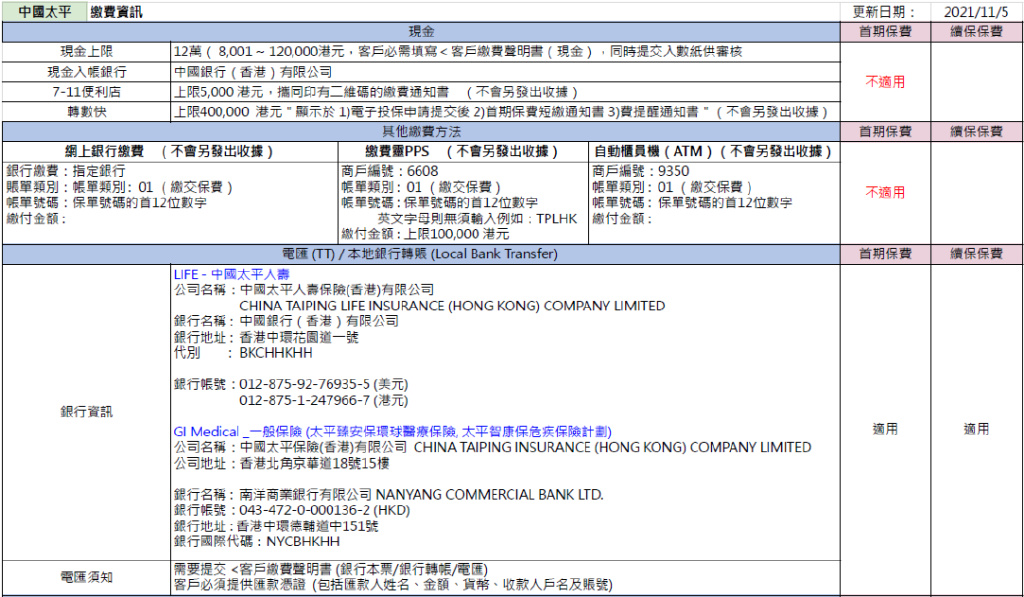Select the BKCHHKHH swift code
Viewport: 1024px width, 597px height.
[276, 353]
